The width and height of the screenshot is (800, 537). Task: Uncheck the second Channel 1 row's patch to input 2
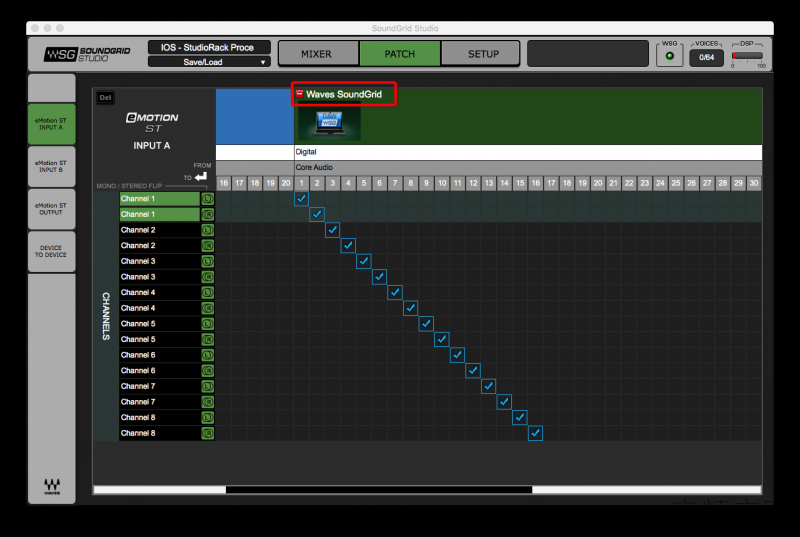(x=317, y=214)
